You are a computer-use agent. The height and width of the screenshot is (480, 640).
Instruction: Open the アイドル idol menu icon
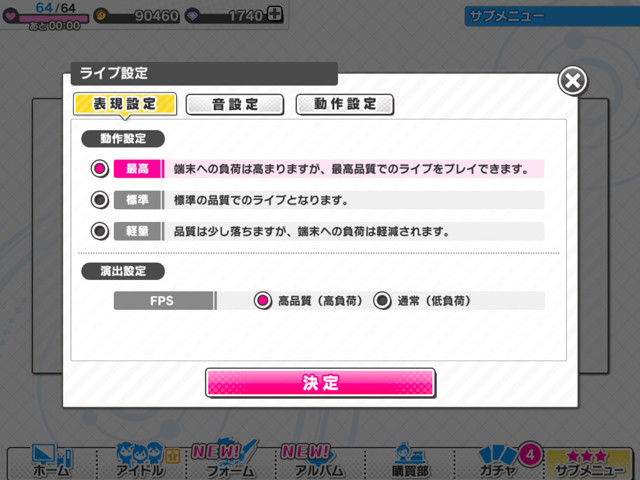tap(141, 461)
